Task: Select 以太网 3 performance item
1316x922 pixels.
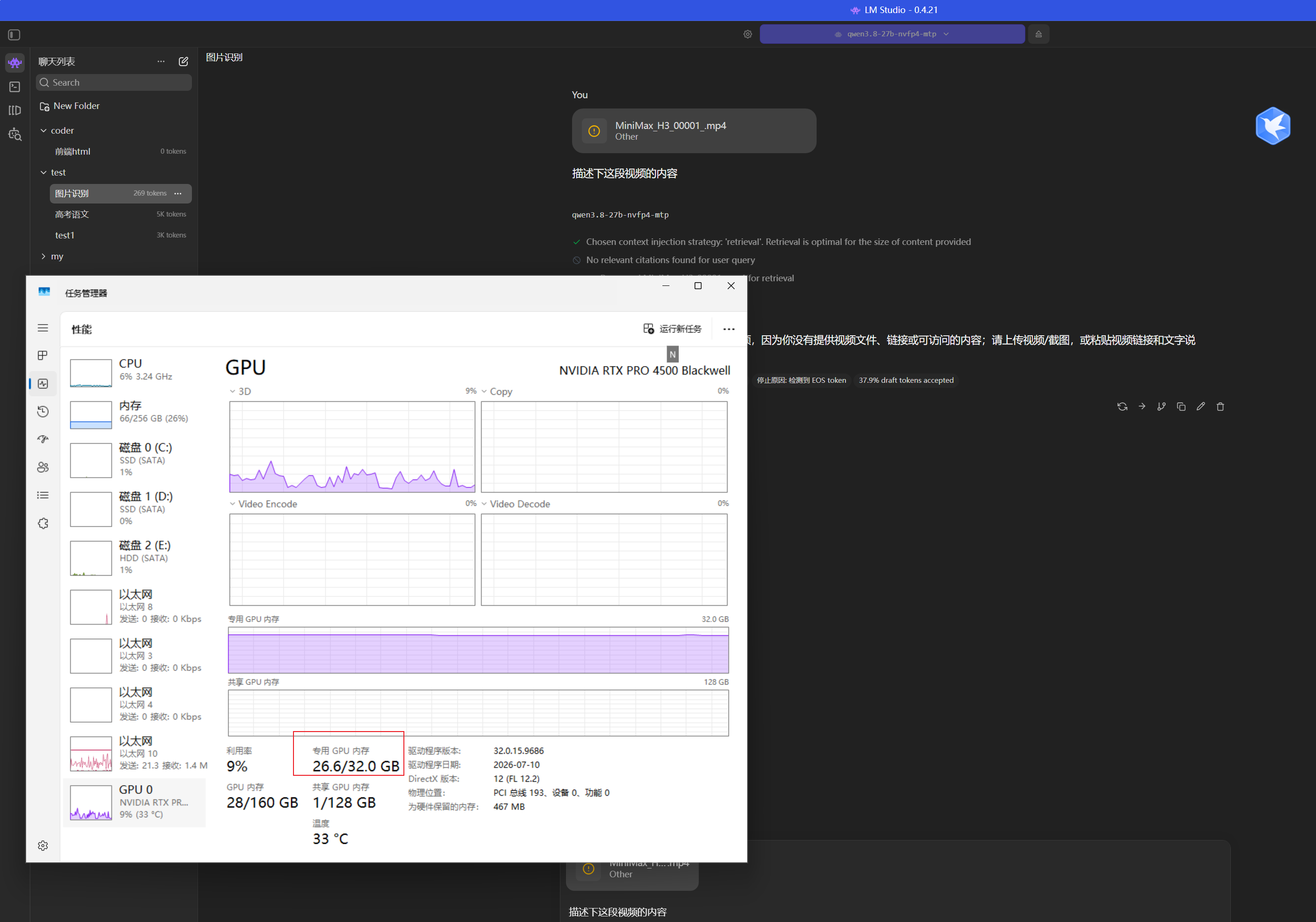Action: pyautogui.click(x=134, y=655)
